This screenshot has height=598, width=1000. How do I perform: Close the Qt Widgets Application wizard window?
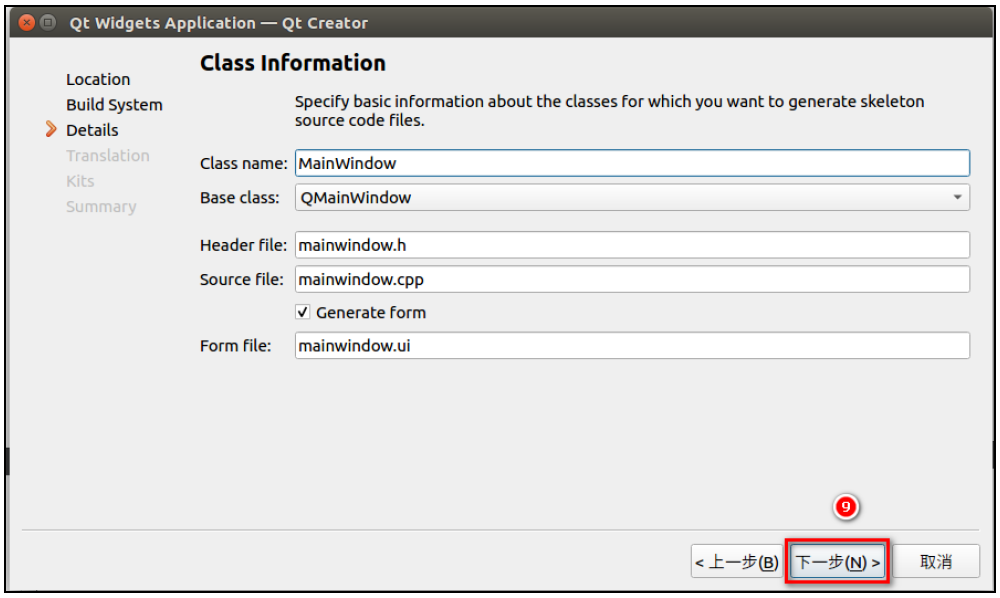point(27,22)
